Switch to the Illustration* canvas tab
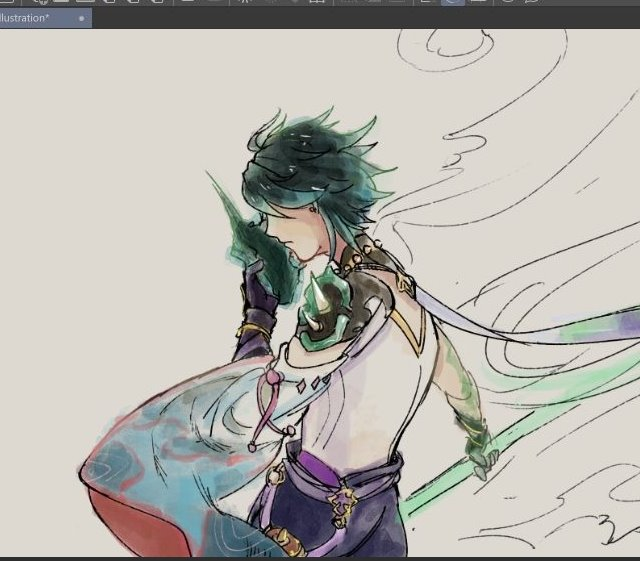The width and height of the screenshot is (640, 561). pyautogui.click(x=45, y=18)
